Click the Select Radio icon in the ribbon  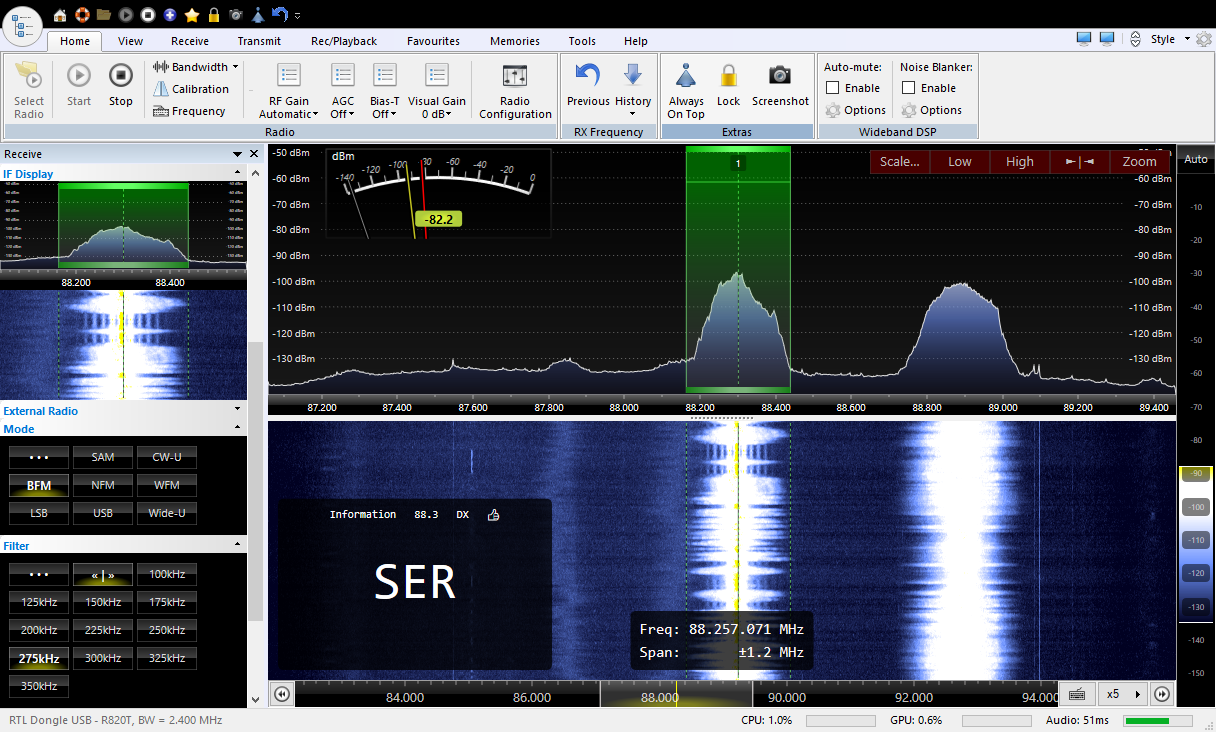[29, 90]
